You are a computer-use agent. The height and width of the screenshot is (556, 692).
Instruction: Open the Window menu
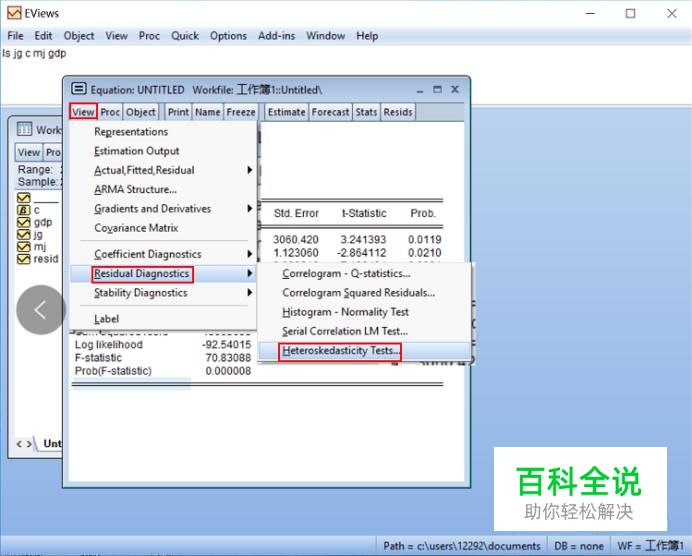pyautogui.click(x=326, y=36)
